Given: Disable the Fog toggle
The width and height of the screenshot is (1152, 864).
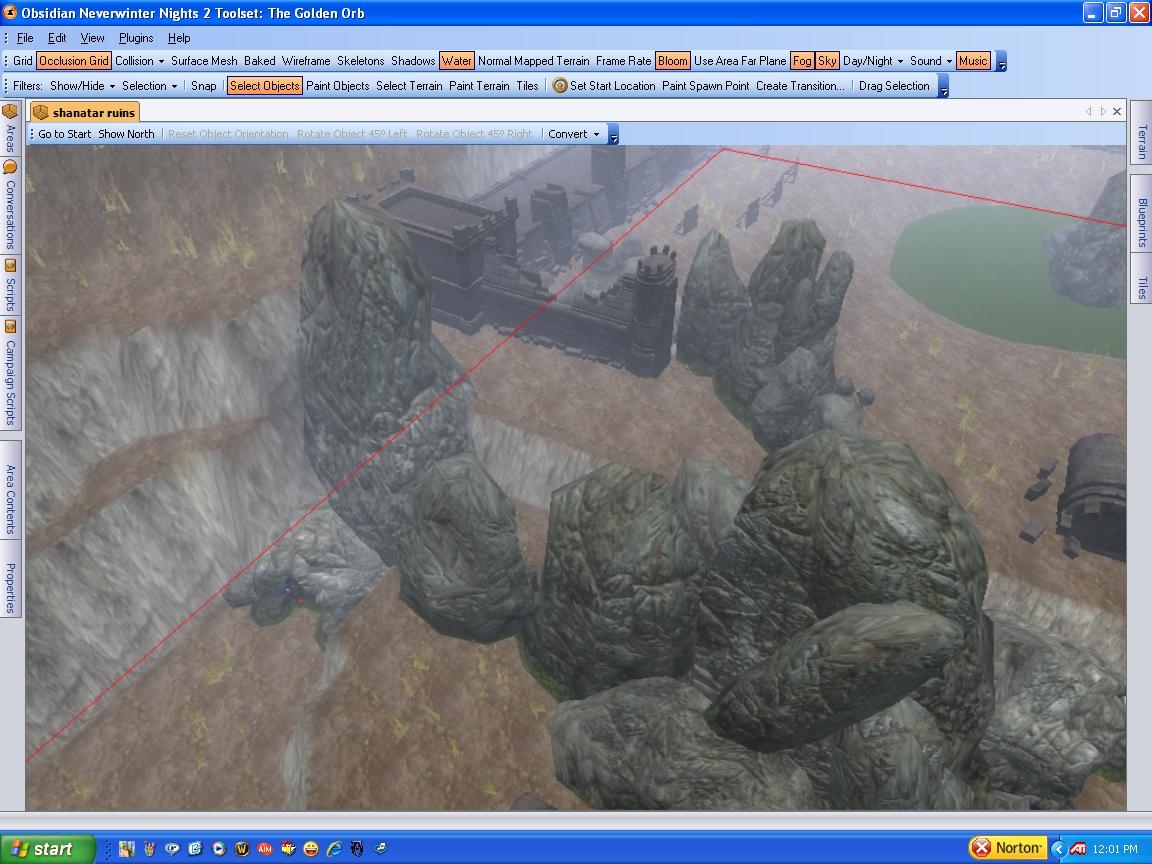Looking at the screenshot, I should tap(802, 61).
